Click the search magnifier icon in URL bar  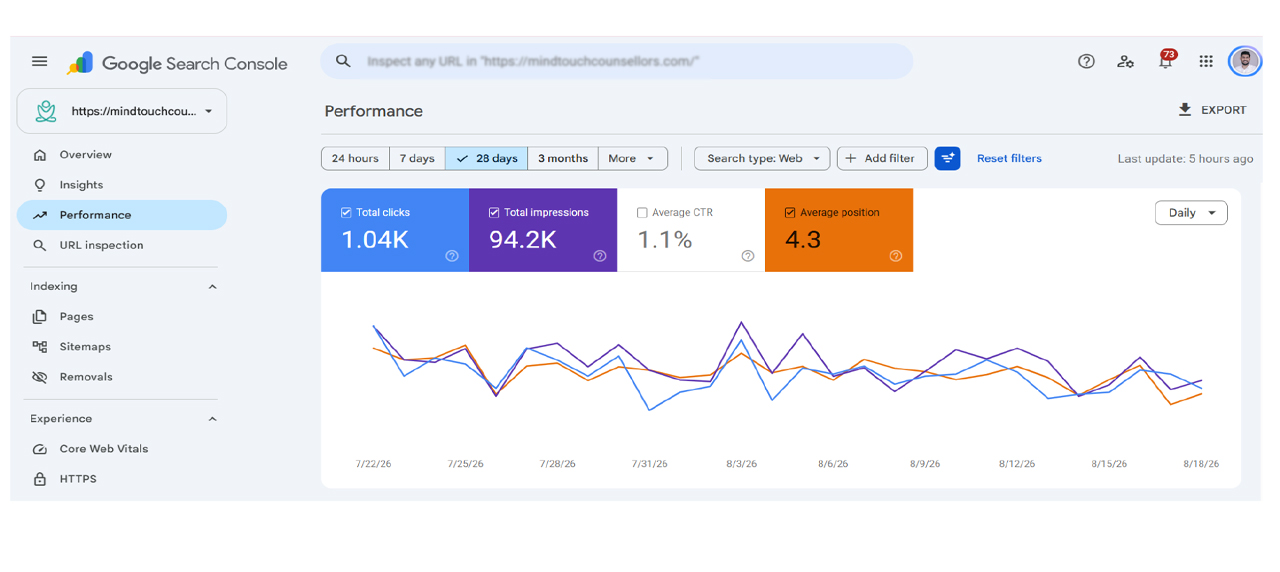click(343, 61)
